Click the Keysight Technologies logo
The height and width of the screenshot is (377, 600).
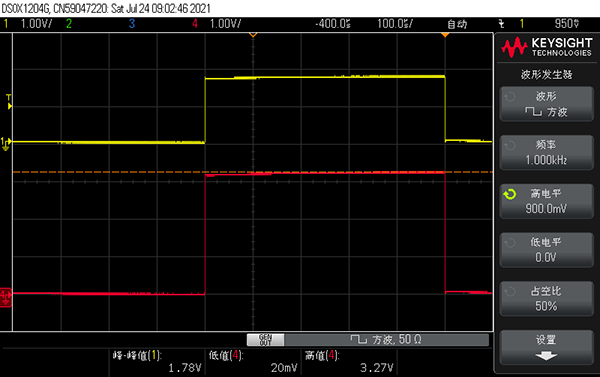(x=546, y=47)
